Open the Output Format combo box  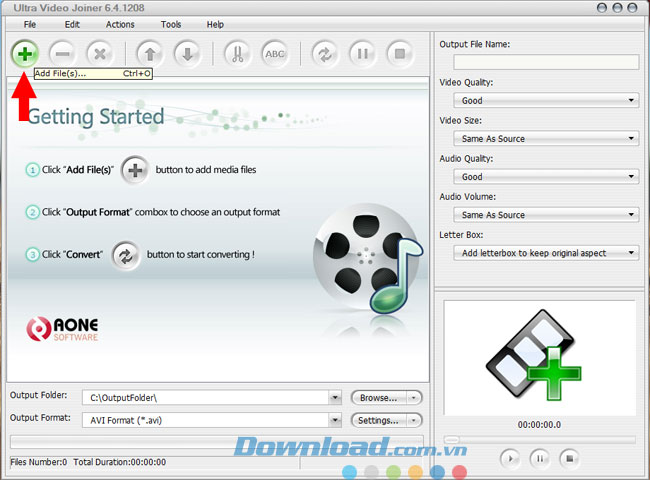click(x=210, y=420)
